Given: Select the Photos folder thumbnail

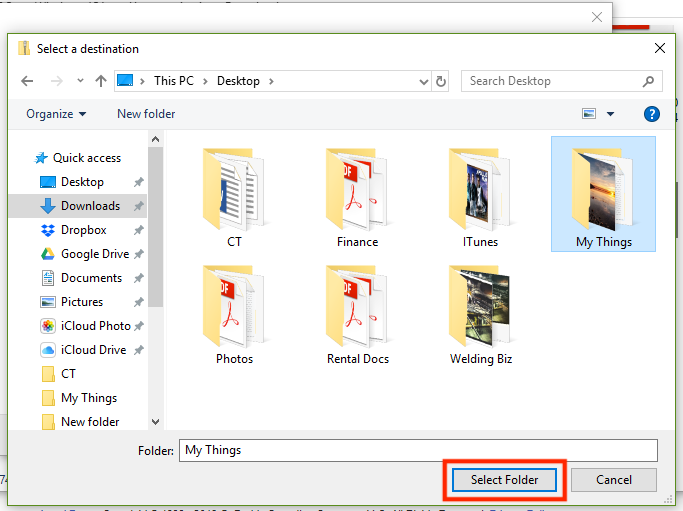Looking at the screenshot, I should point(234,315).
